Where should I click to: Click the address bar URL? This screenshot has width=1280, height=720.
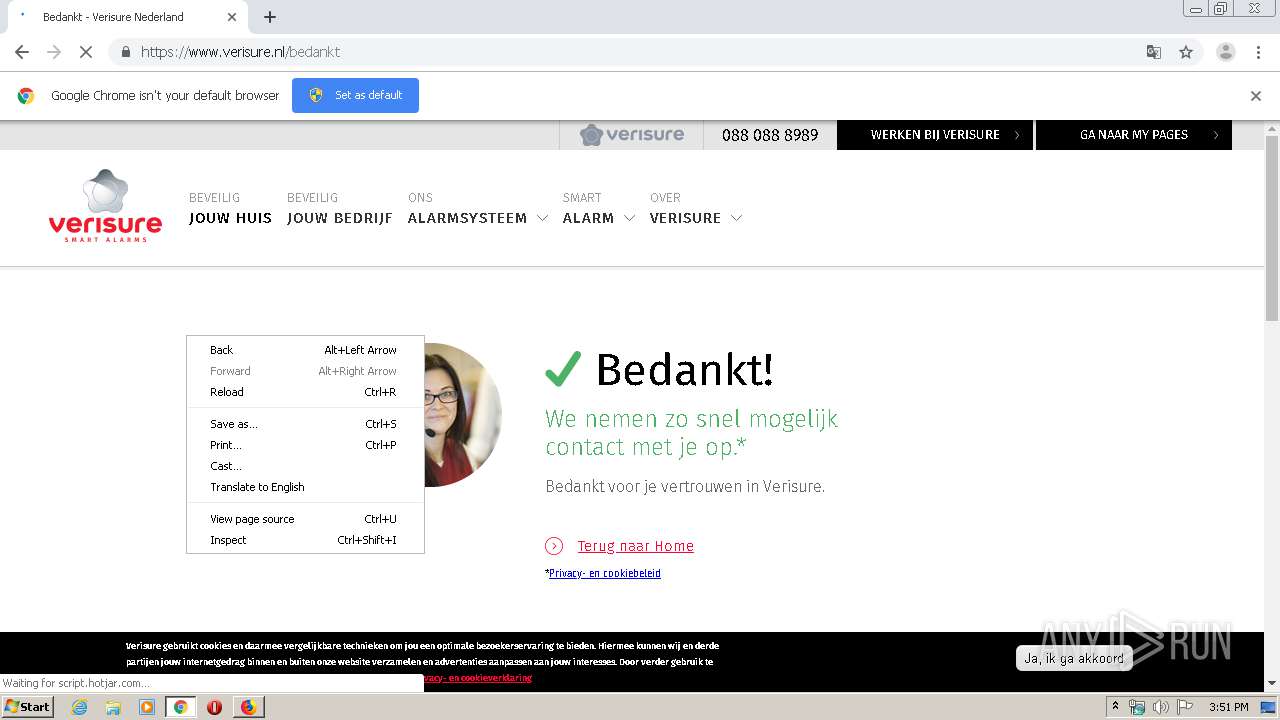pyautogui.click(x=240, y=52)
